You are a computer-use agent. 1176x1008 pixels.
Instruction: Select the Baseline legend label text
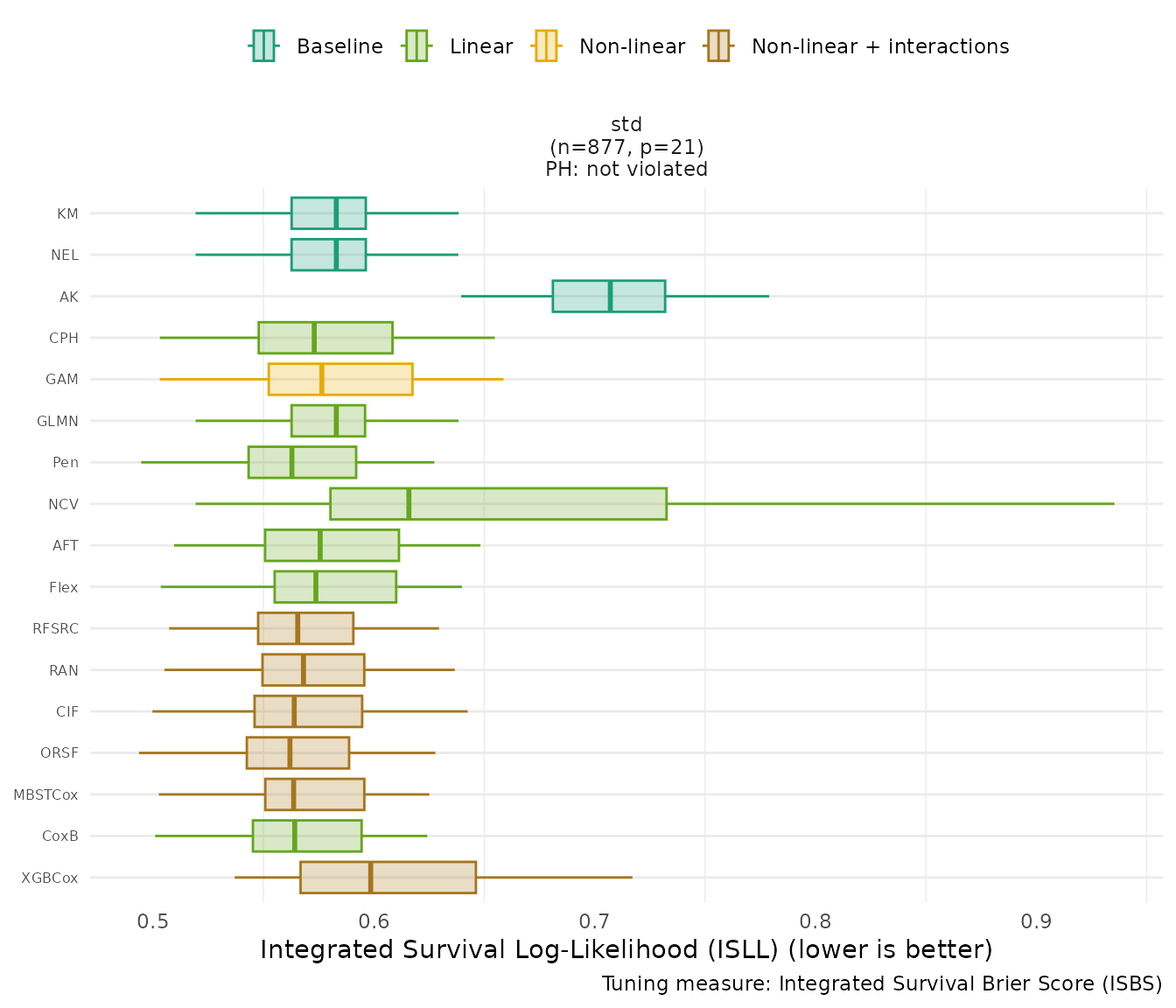(339, 46)
